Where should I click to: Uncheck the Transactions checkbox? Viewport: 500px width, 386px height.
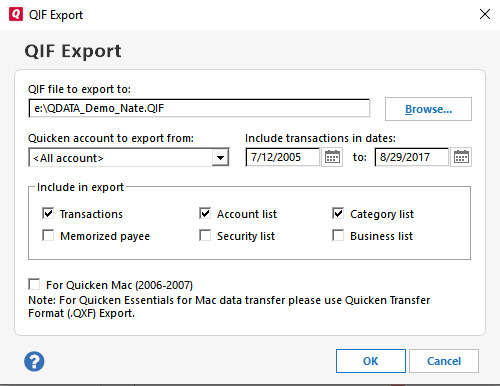coord(48,213)
